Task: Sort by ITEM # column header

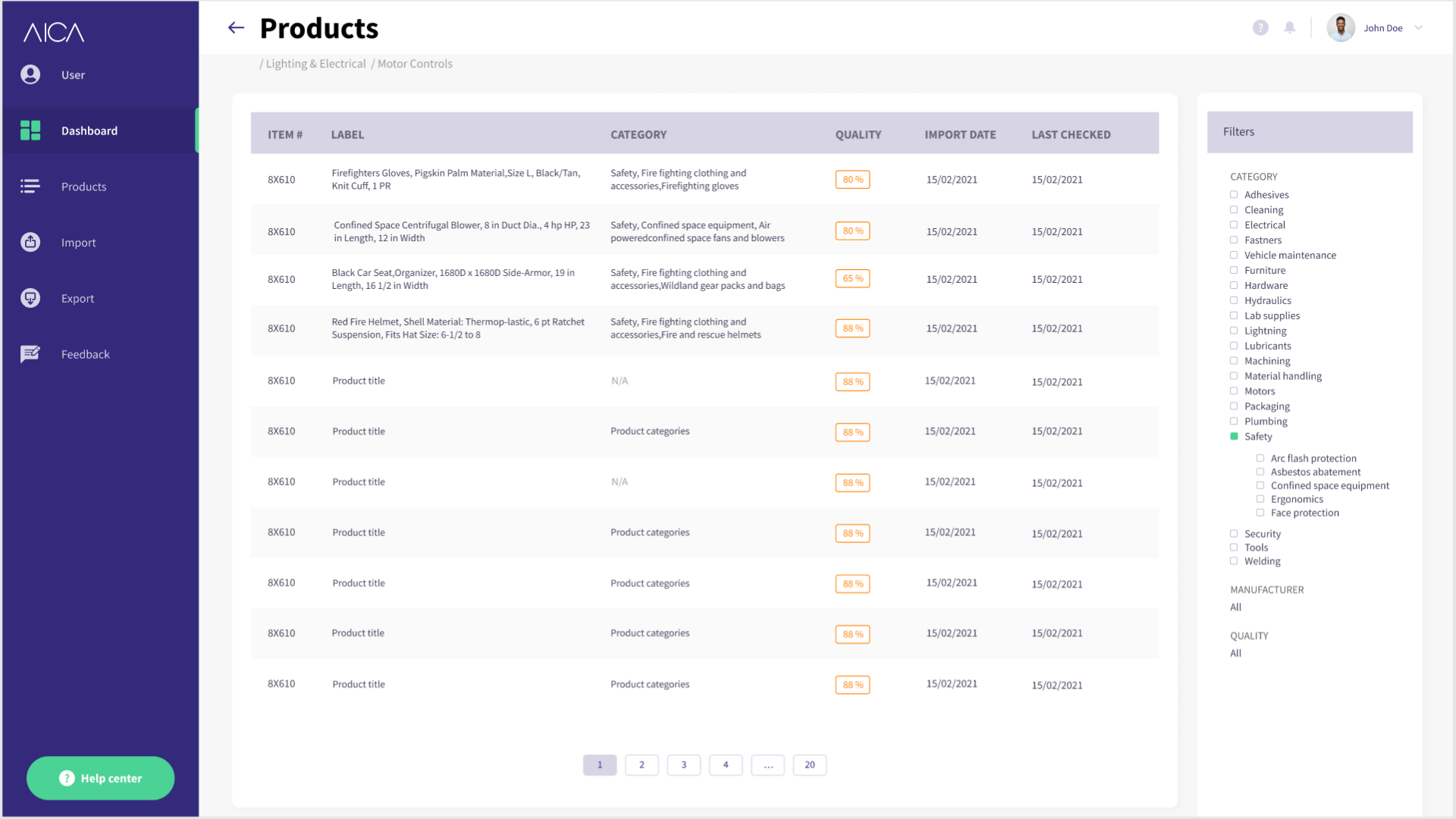Action: tap(285, 134)
